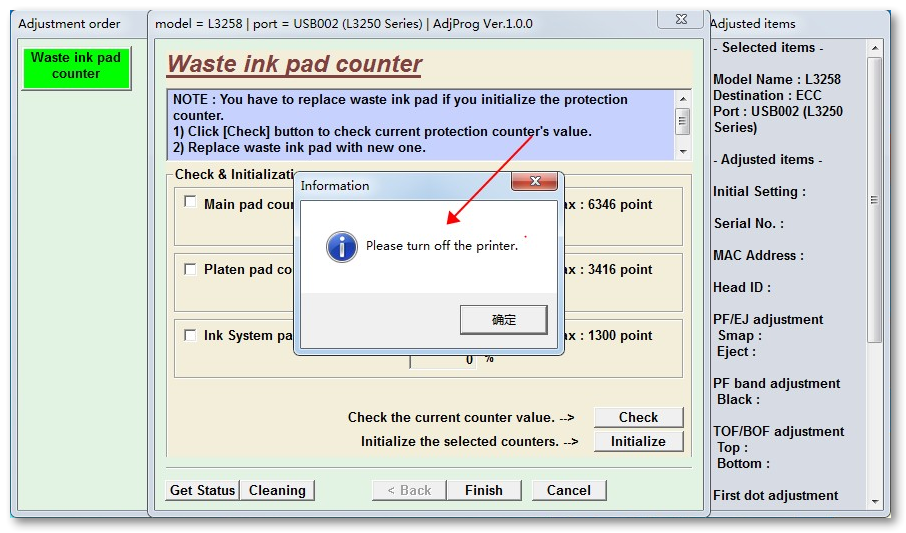Click the 'Initial Setting :' label
906x533 pixels.
coord(759,192)
